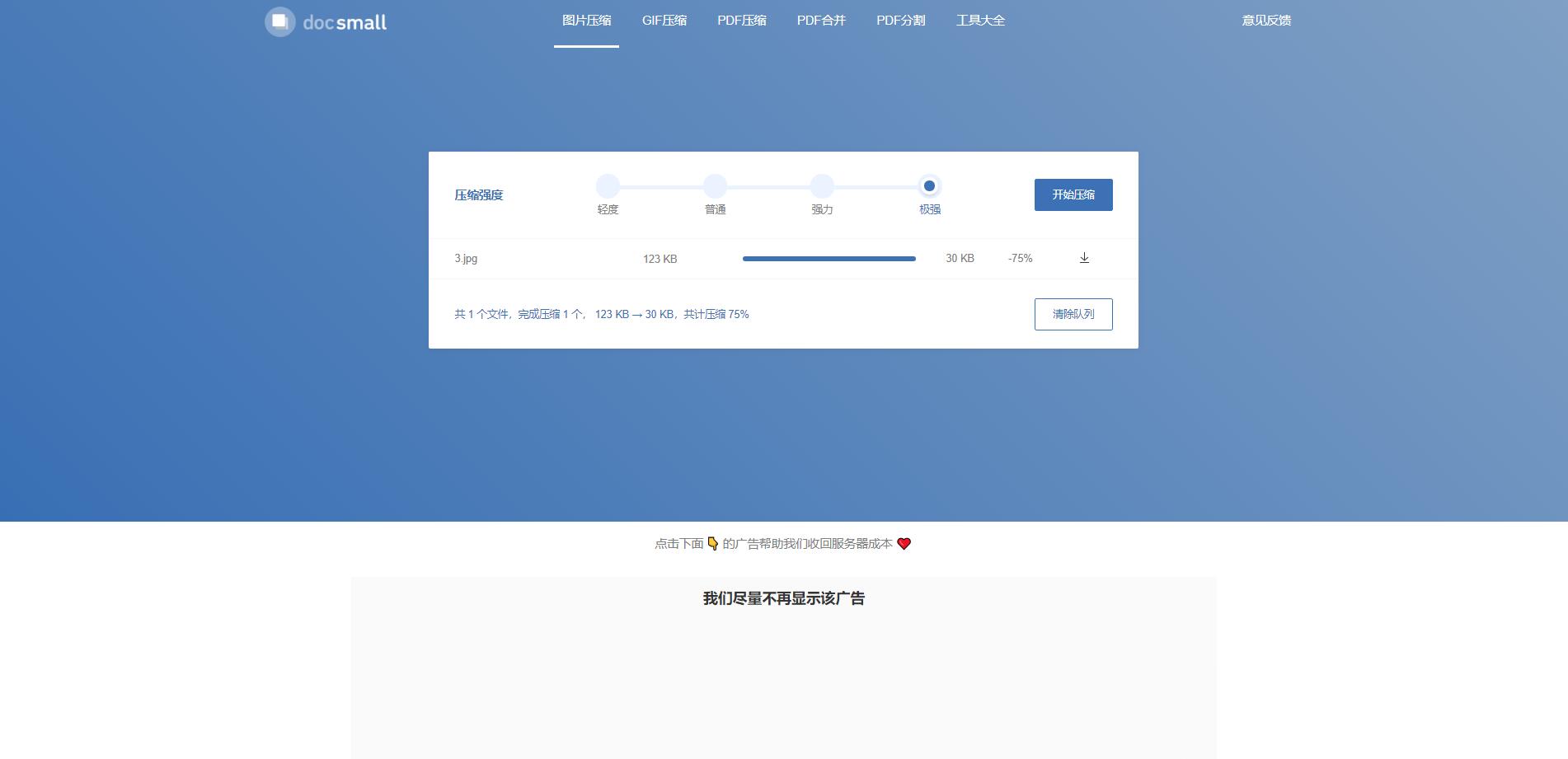This screenshot has height=759, width=1568.
Task: Select 极强 compression strength
Action: (929, 187)
